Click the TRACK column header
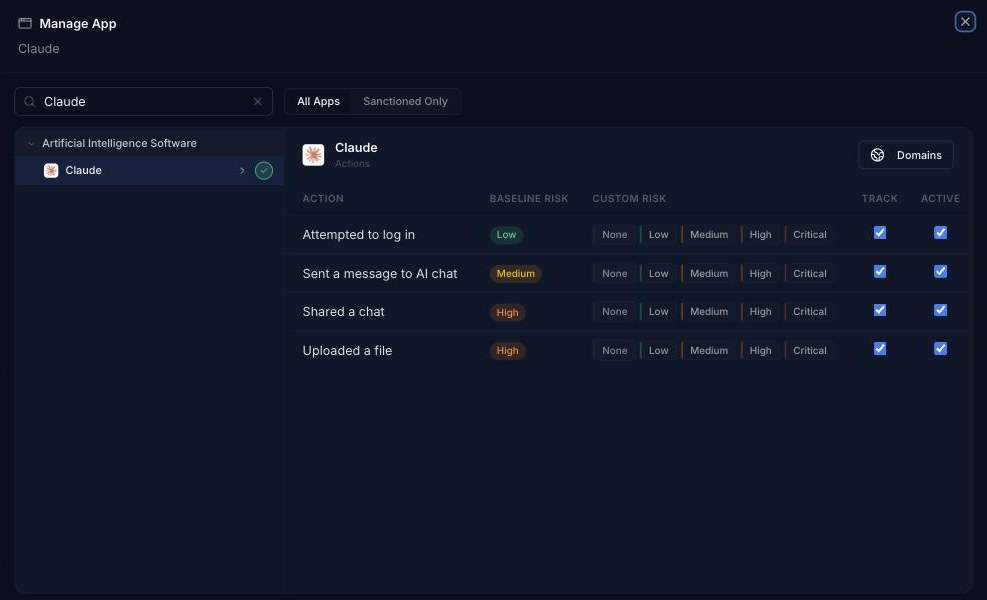The image size is (987, 600). click(879, 198)
